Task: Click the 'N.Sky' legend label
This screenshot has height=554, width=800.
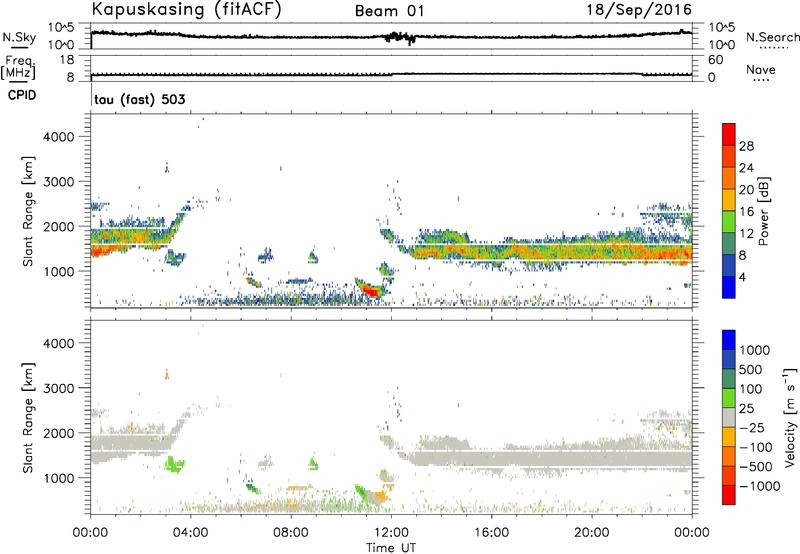Action: [x=19, y=37]
